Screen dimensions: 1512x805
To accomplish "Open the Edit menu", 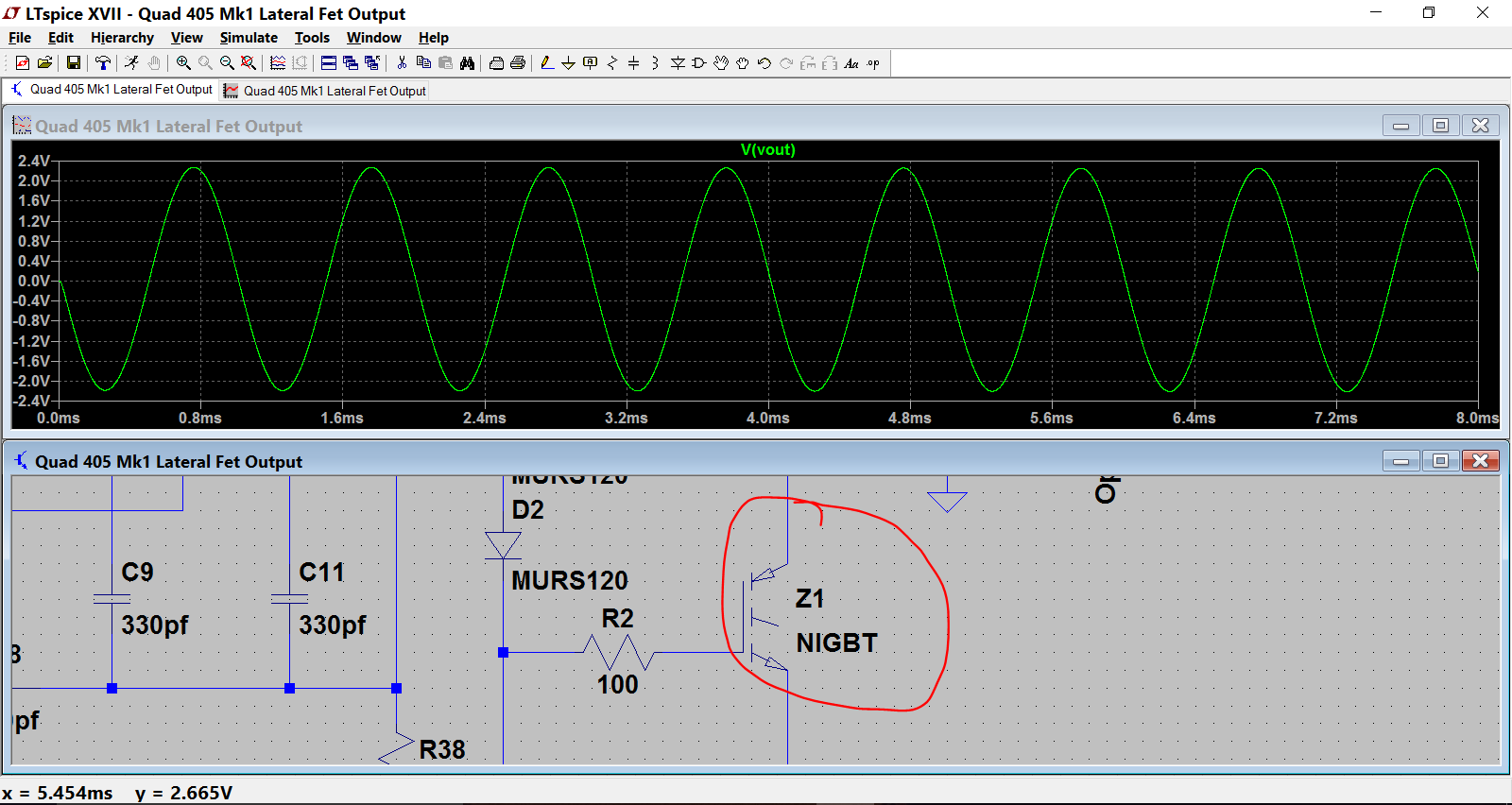I will point(60,38).
